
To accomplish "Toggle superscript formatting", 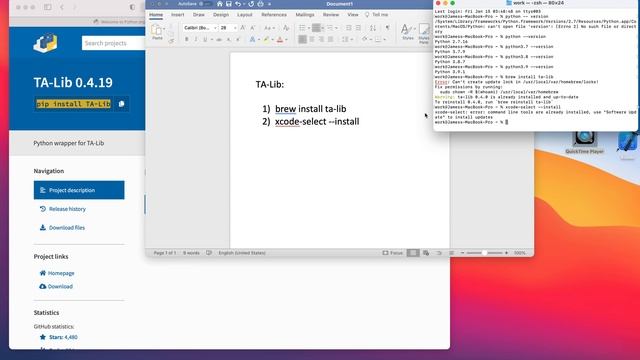I will [x=238, y=40].
